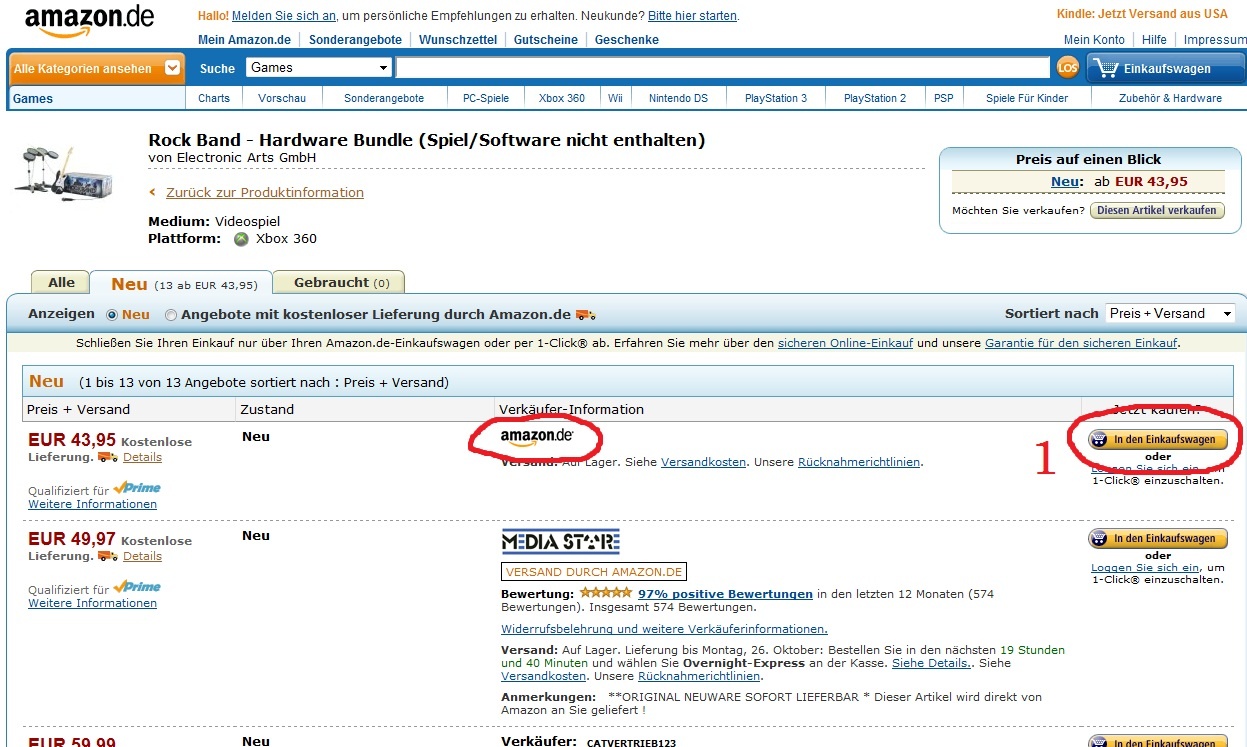Open sicheren Online-Einkauf link
Screen dimensions: 1247x747
845,343
